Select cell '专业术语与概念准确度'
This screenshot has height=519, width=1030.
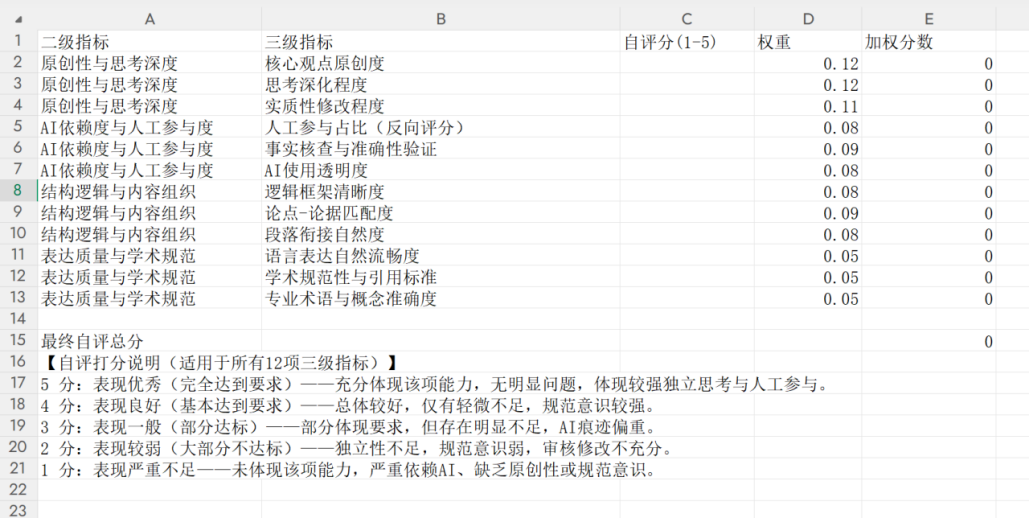tap(441, 299)
